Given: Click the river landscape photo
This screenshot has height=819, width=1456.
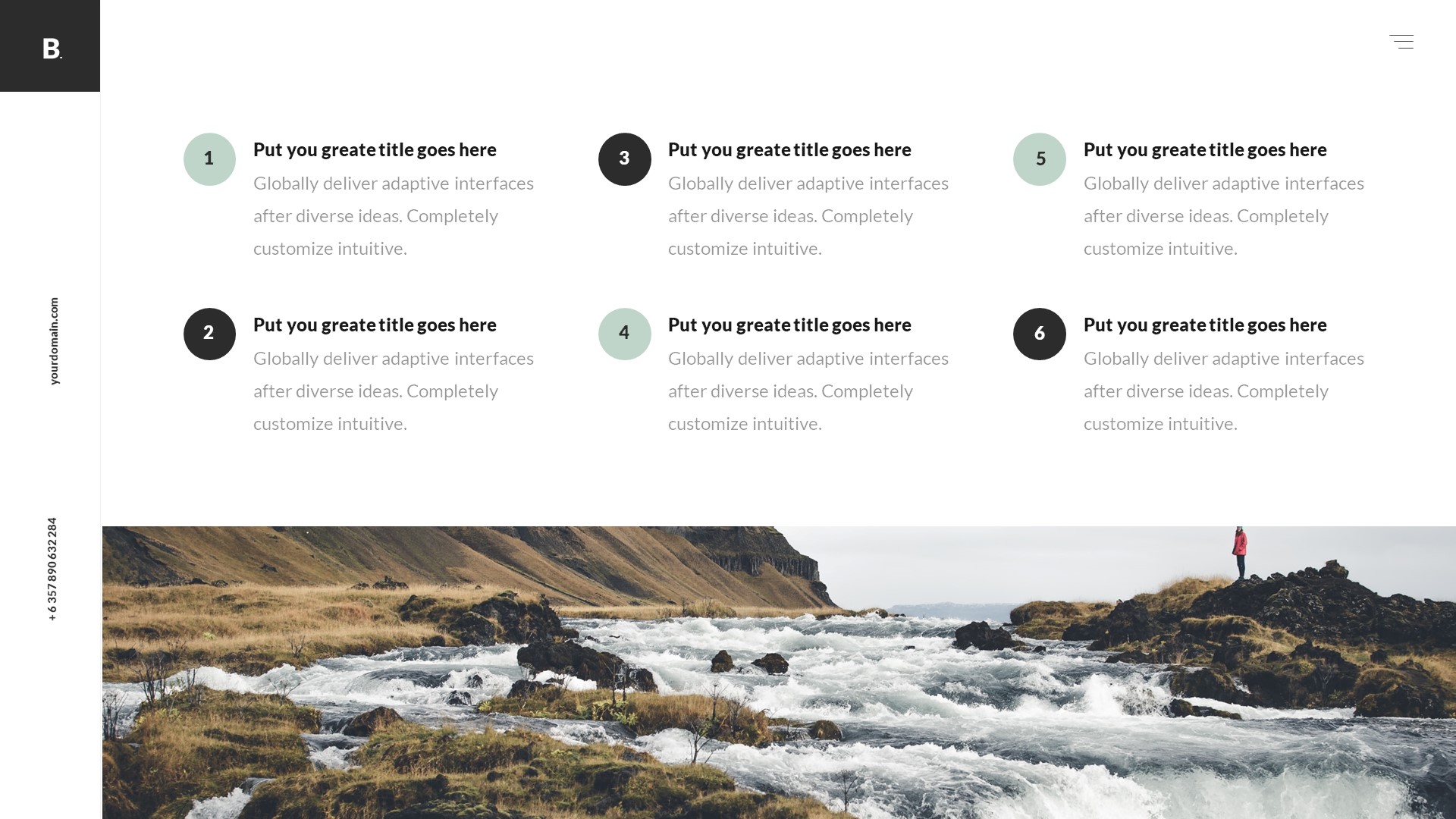Looking at the screenshot, I should point(779,673).
